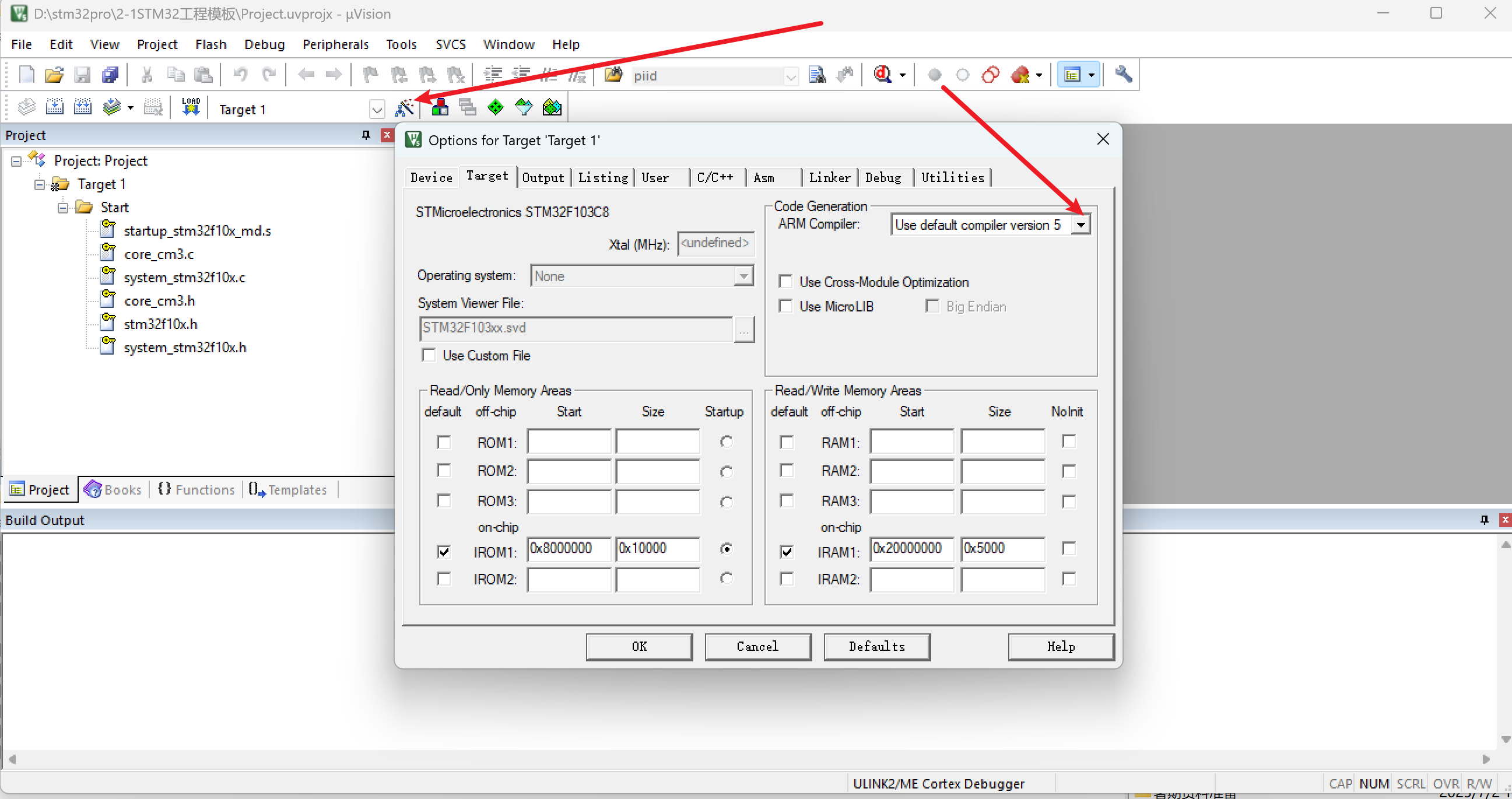The height and width of the screenshot is (799, 1512).
Task: Open the piid find combo box arrow
Action: tap(791, 76)
